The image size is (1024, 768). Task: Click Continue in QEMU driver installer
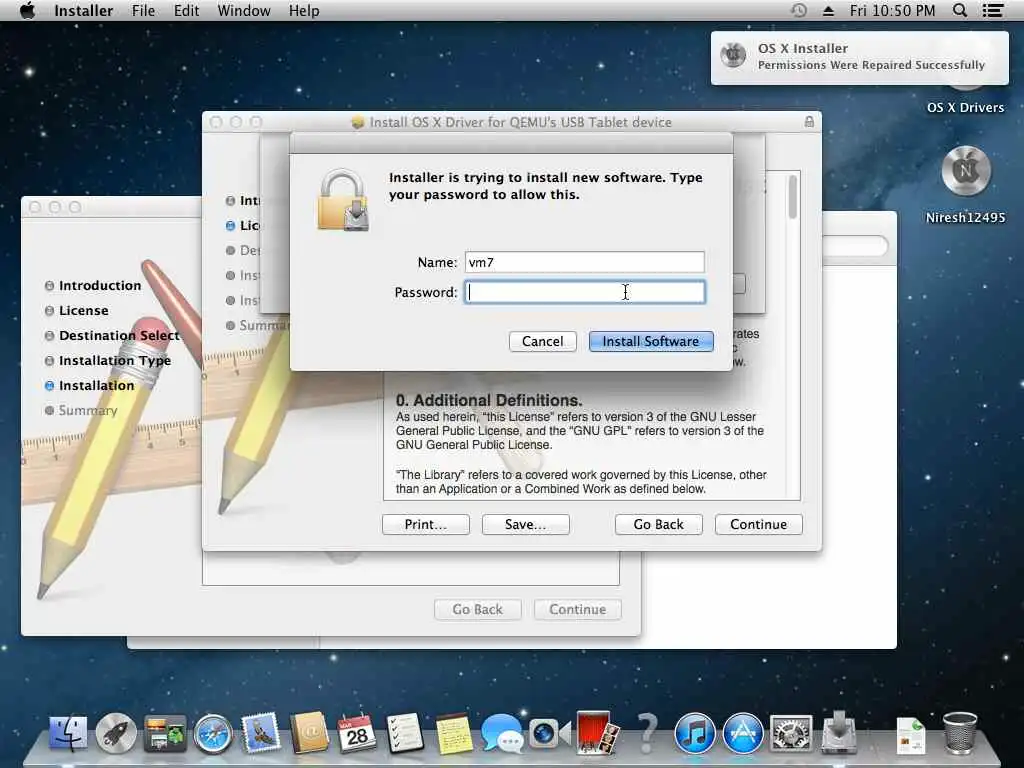click(758, 524)
